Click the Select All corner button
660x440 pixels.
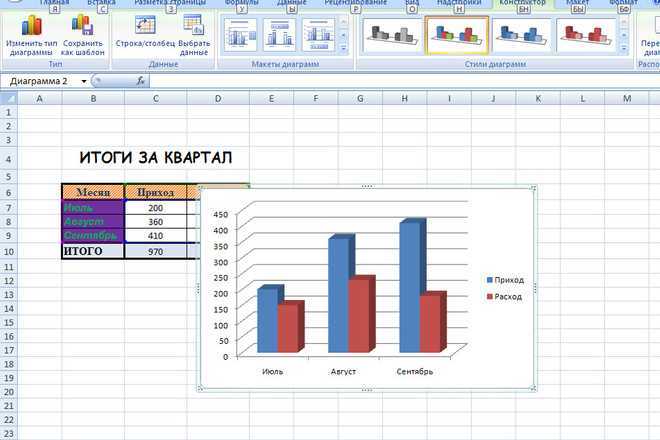9,99
